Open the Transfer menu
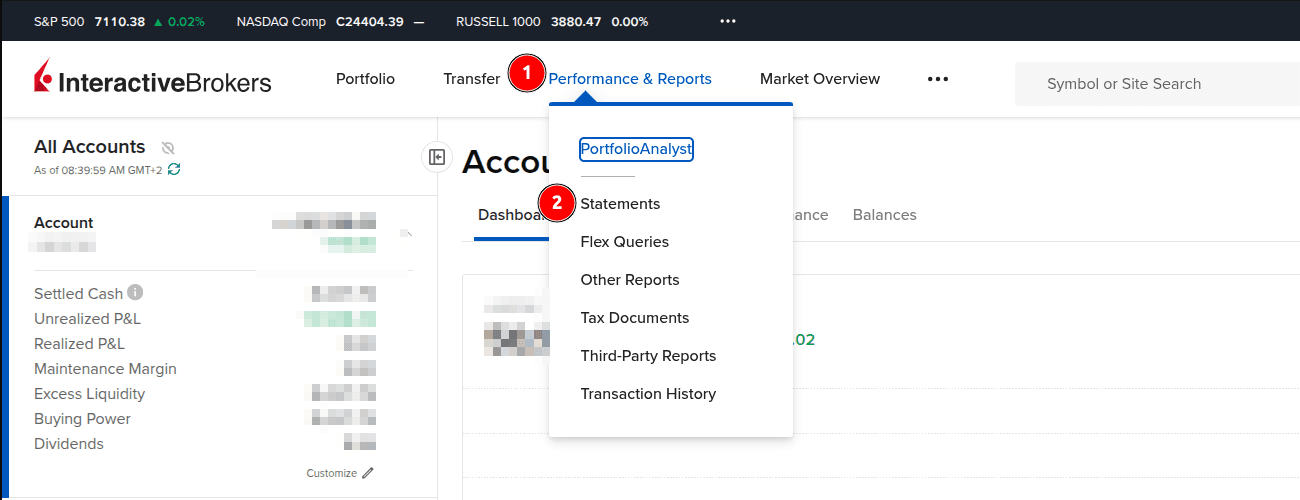Image resolution: width=1300 pixels, height=500 pixels. pyautogui.click(x=471, y=79)
